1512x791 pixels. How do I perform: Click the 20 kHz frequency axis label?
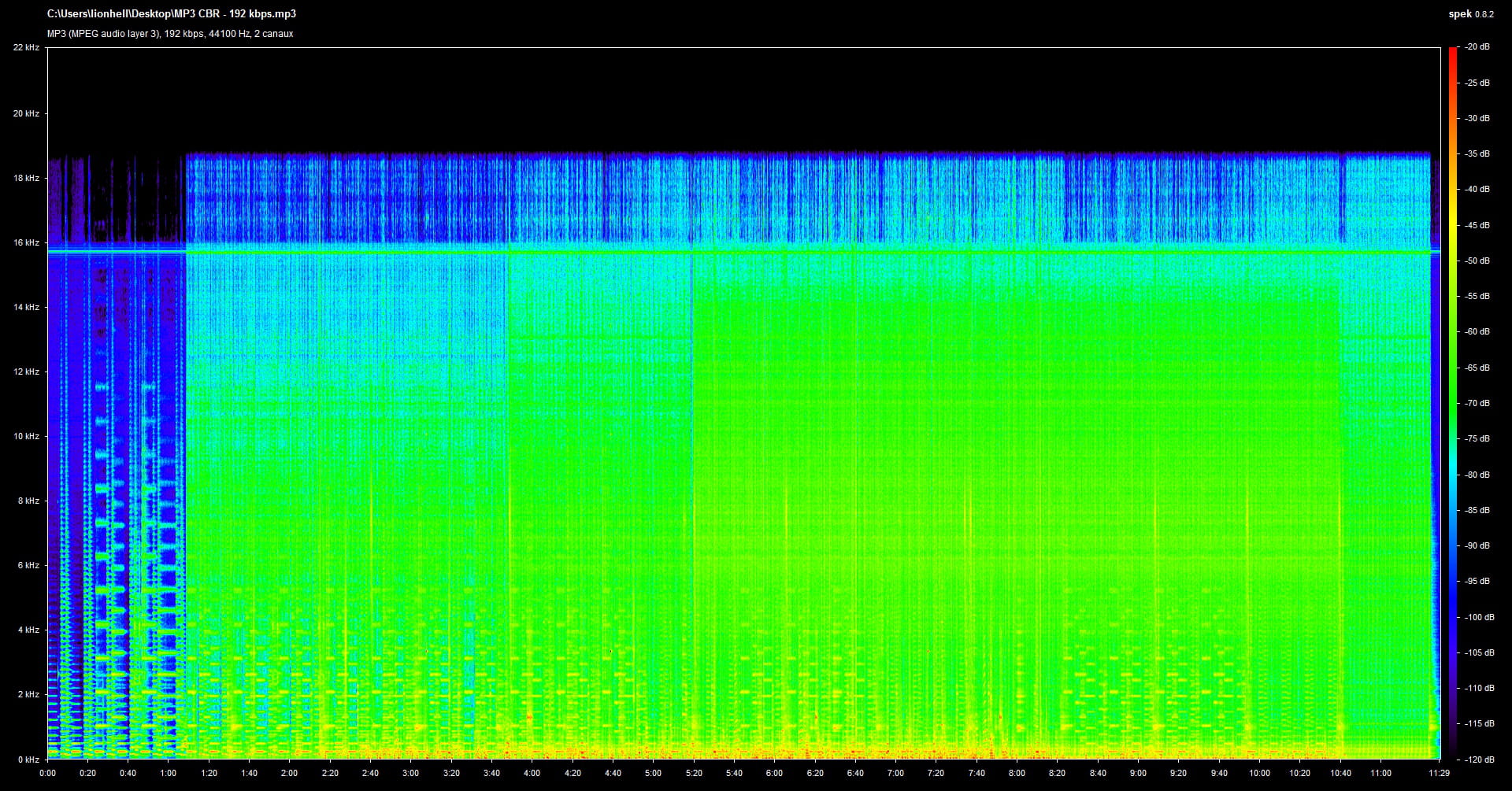[26, 114]
